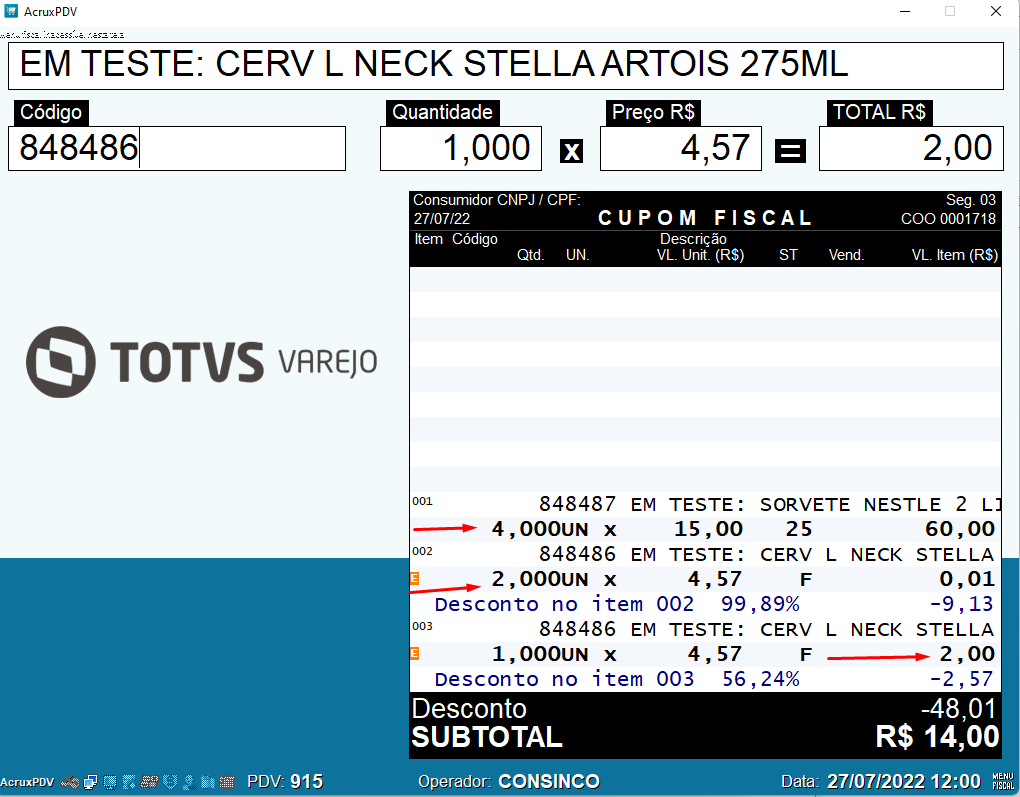Click the 4,000UN x 15,00 quantity line

(705, 528)
